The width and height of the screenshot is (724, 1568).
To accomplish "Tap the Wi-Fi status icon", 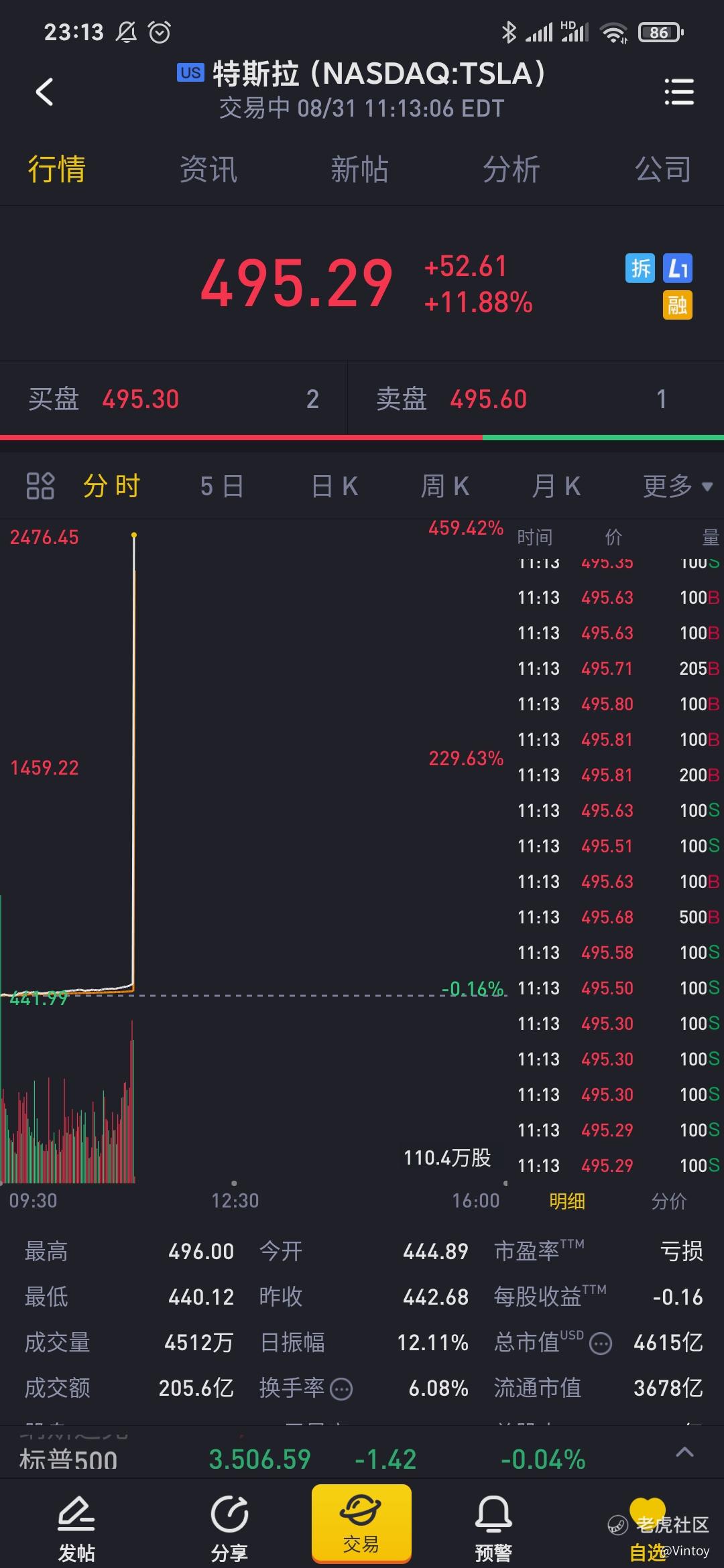I will point(613,32).
